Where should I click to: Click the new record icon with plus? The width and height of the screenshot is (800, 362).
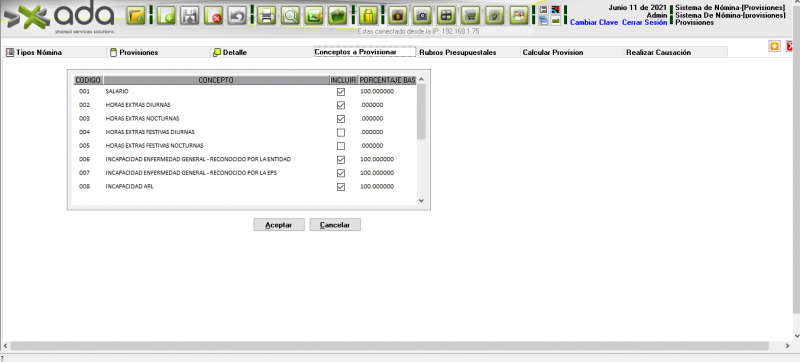coord(166,16)
